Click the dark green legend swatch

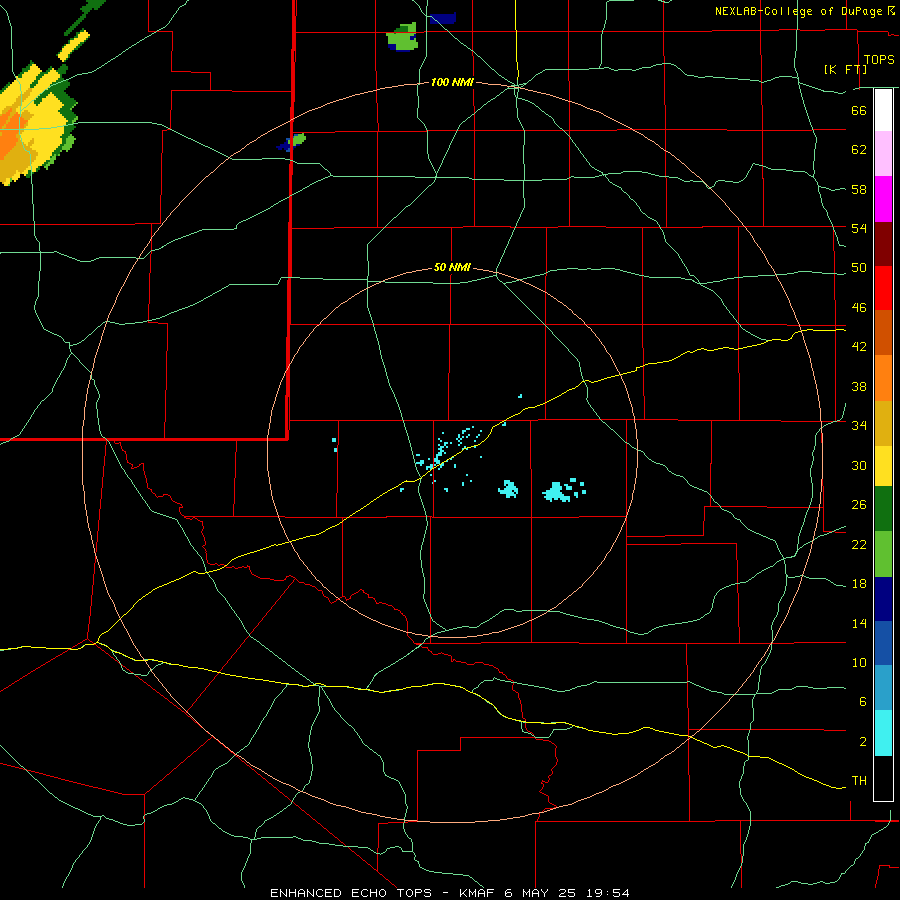[883, 509]
